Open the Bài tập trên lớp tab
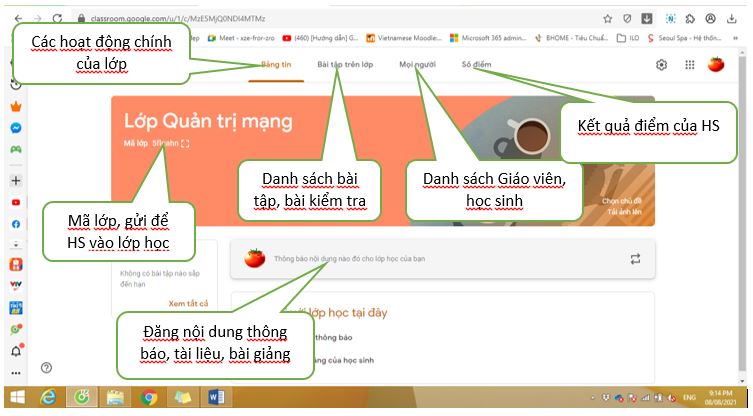The height and width of the screenshot is (416, 753). [x=345, y=64]
